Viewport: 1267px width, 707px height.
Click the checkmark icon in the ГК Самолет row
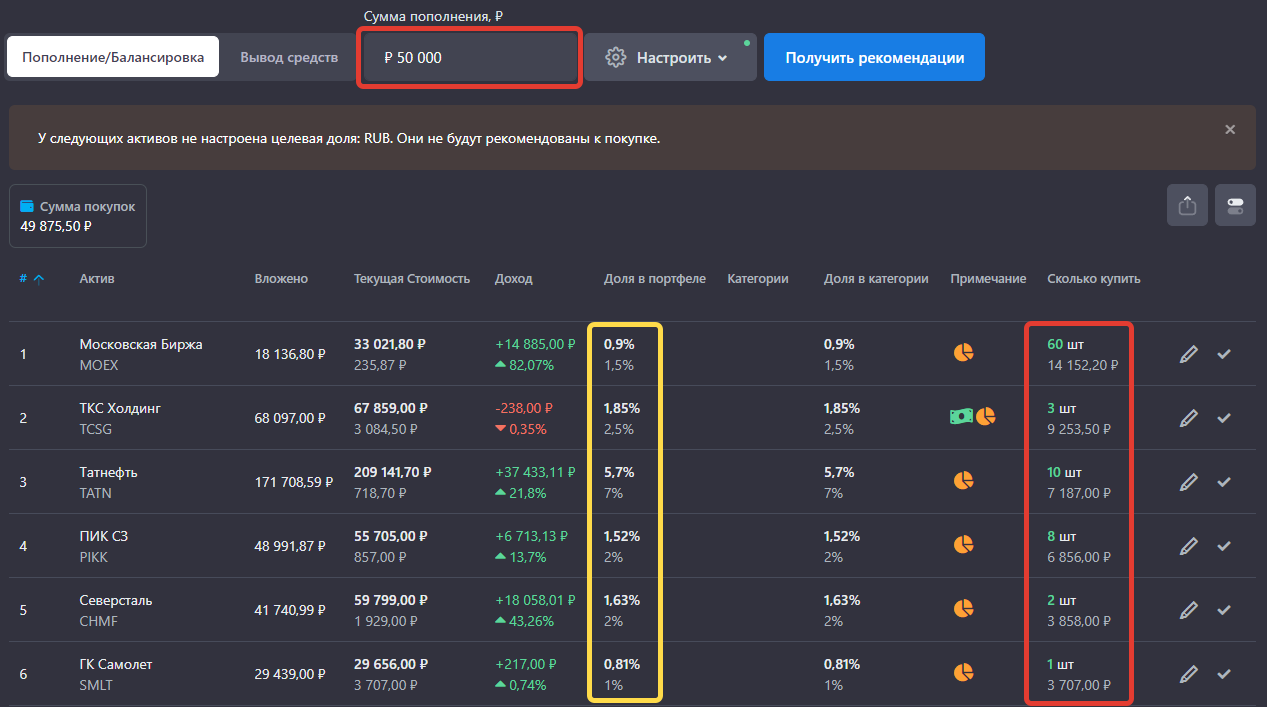pos(1224,674)
